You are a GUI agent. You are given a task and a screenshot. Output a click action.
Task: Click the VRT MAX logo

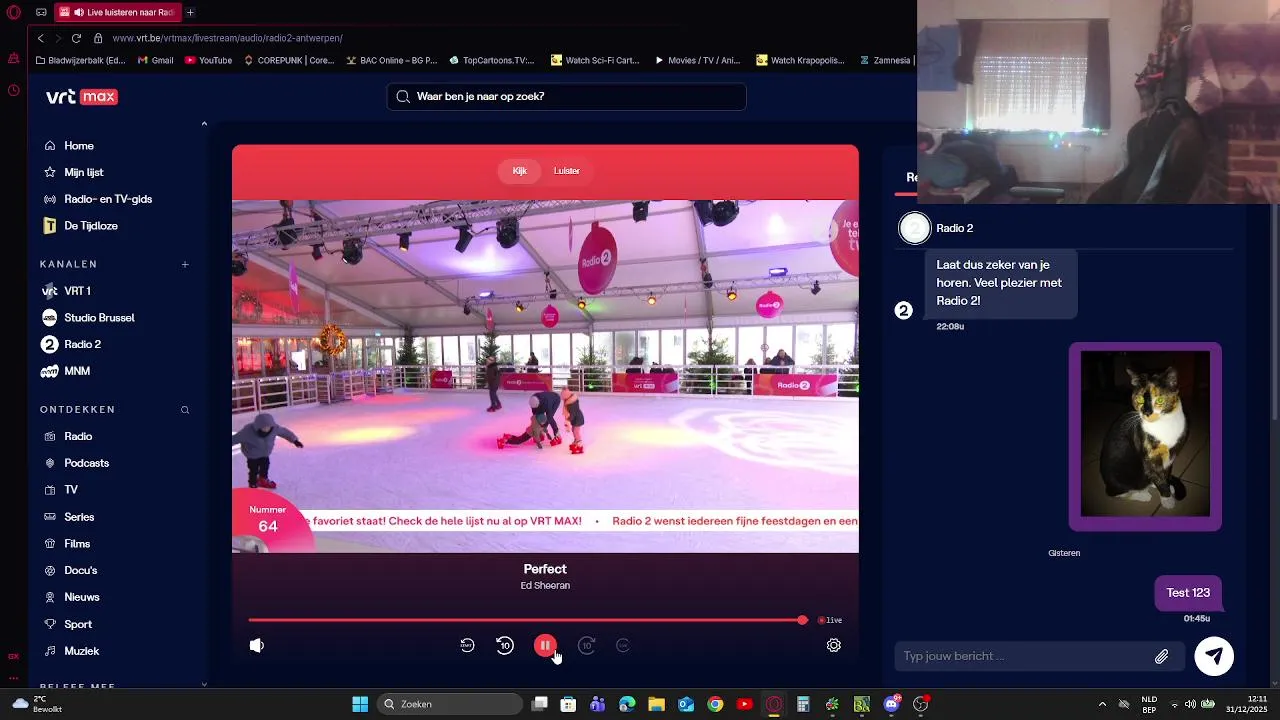pos(81,97)
